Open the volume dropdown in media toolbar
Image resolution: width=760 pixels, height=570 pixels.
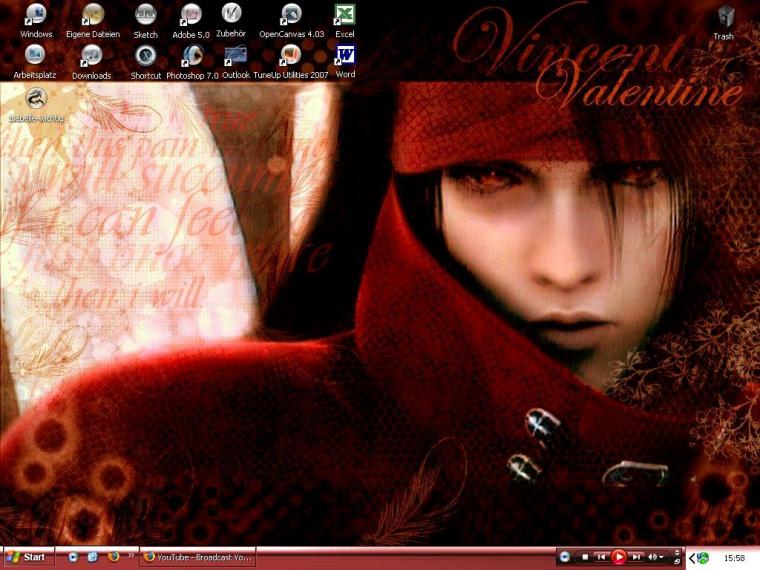click(x=661, y=557)
